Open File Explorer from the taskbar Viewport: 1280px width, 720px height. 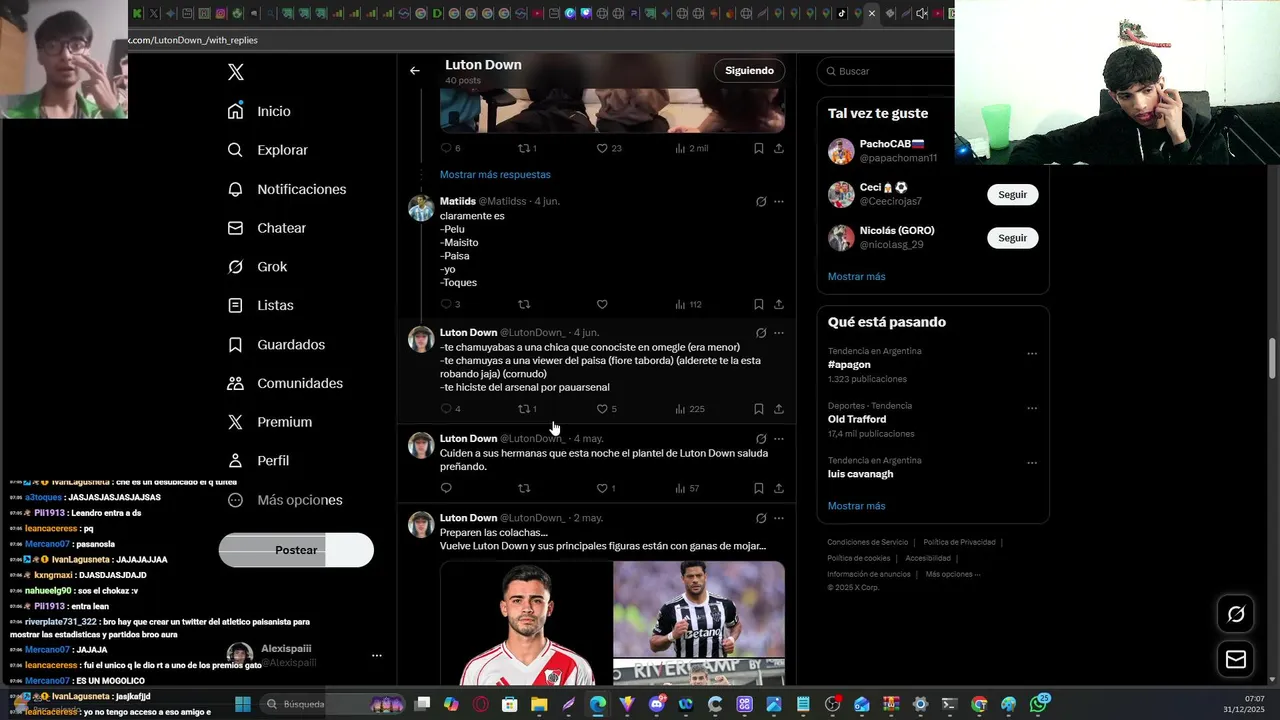pos(539,704)
